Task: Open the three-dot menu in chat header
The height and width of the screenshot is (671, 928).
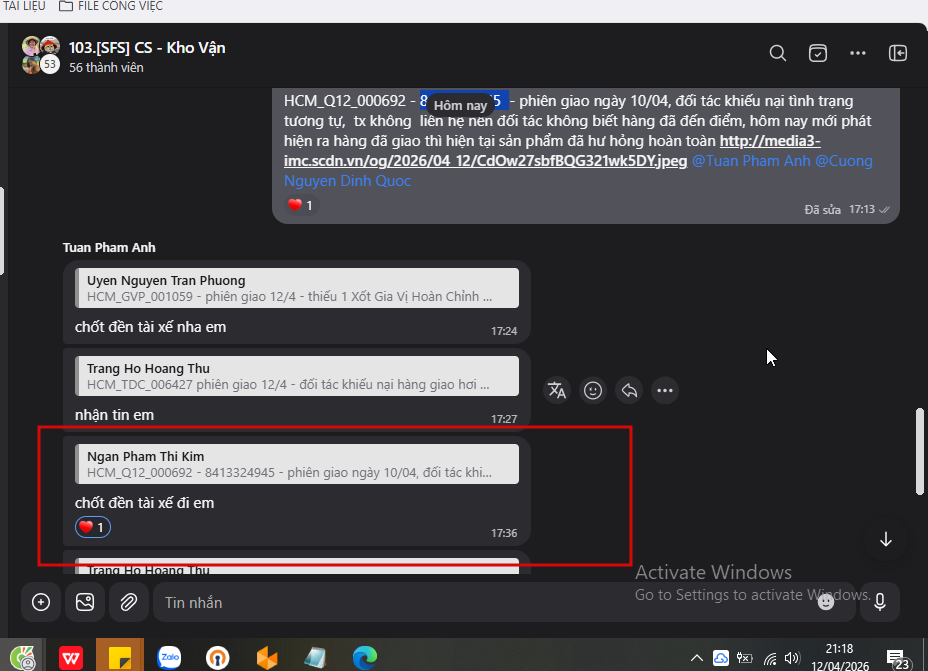Action: [858, 53]
